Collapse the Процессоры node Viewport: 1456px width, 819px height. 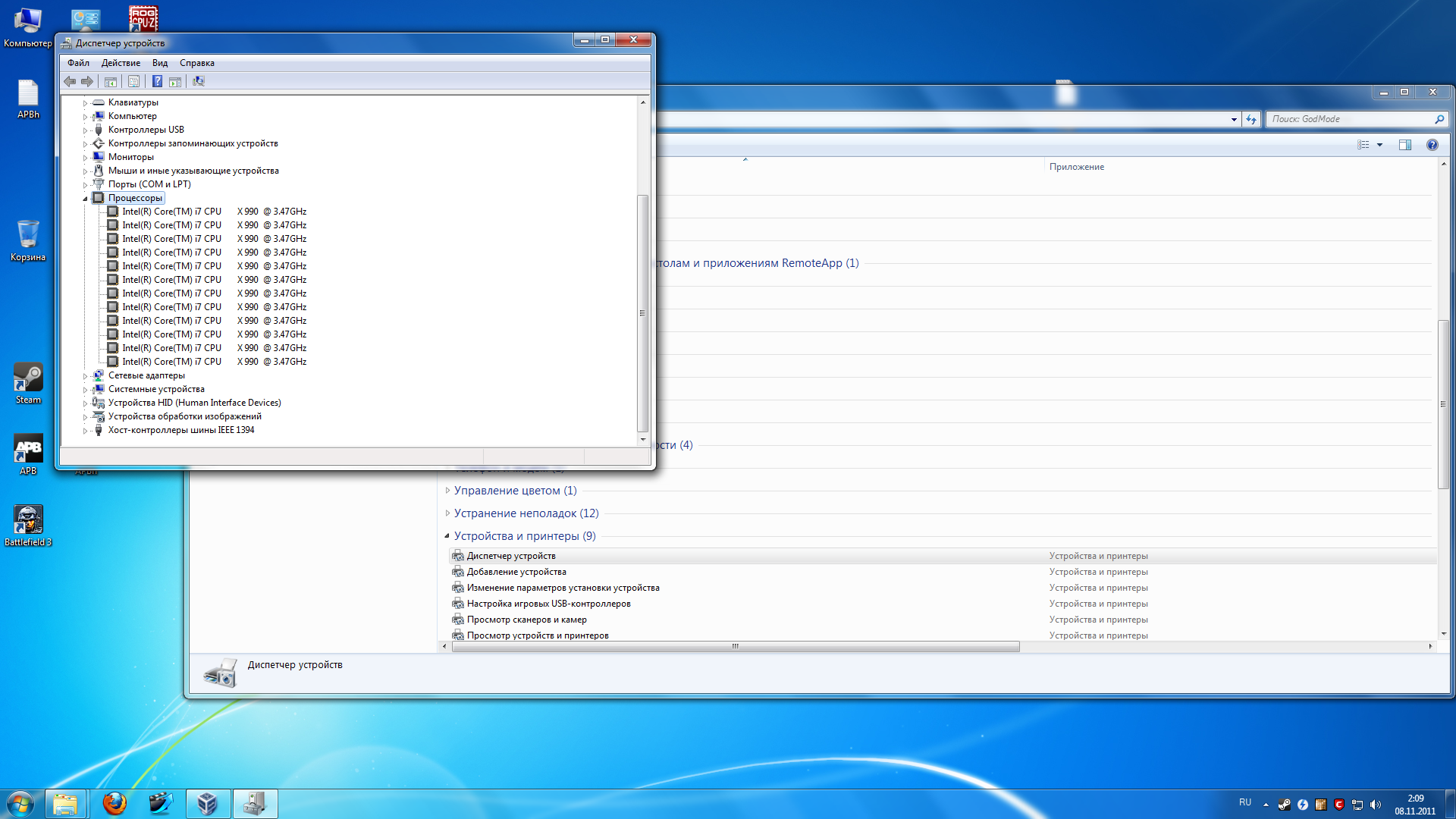coord(85,199)
